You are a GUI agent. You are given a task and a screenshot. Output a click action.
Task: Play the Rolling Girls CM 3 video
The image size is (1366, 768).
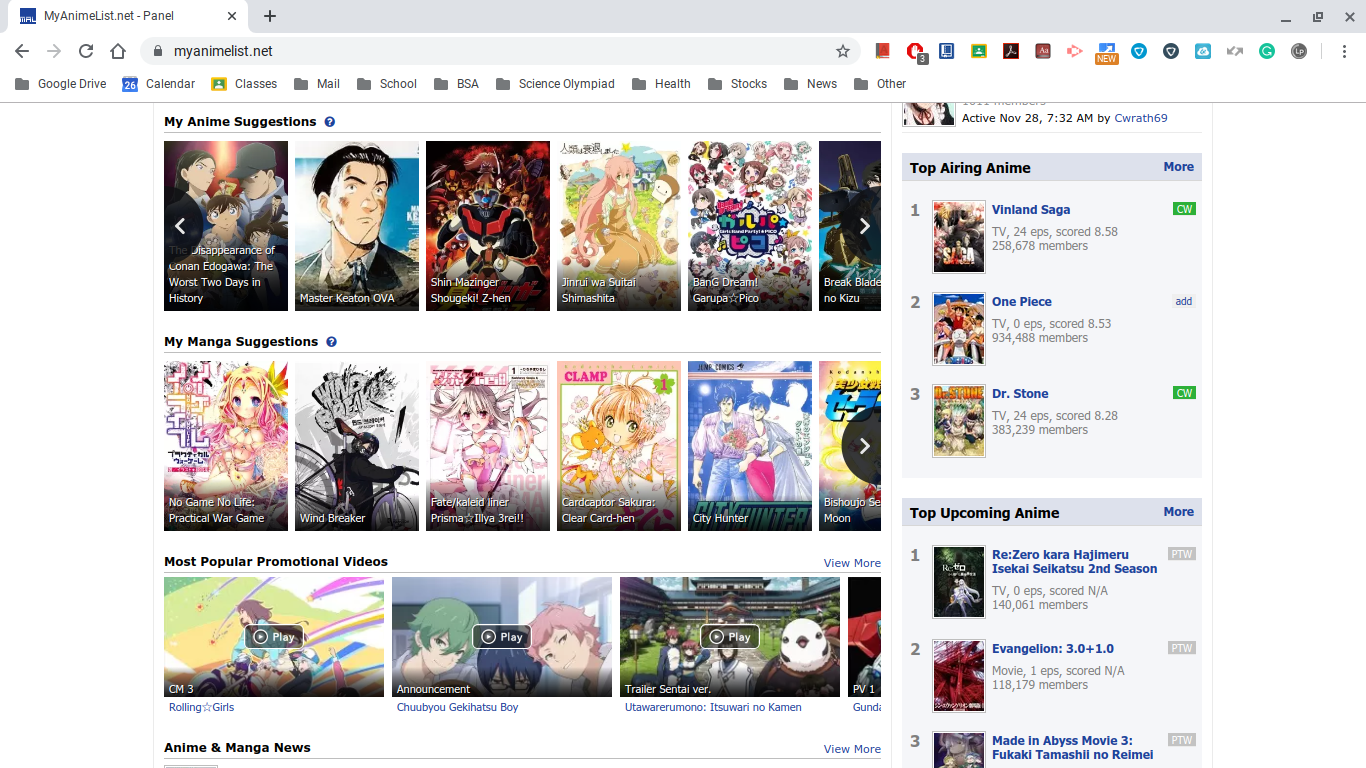click(x=274, y=637)
